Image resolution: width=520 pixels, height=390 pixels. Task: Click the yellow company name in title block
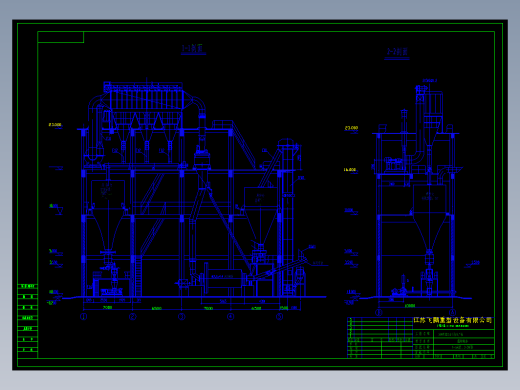[453, 320]
